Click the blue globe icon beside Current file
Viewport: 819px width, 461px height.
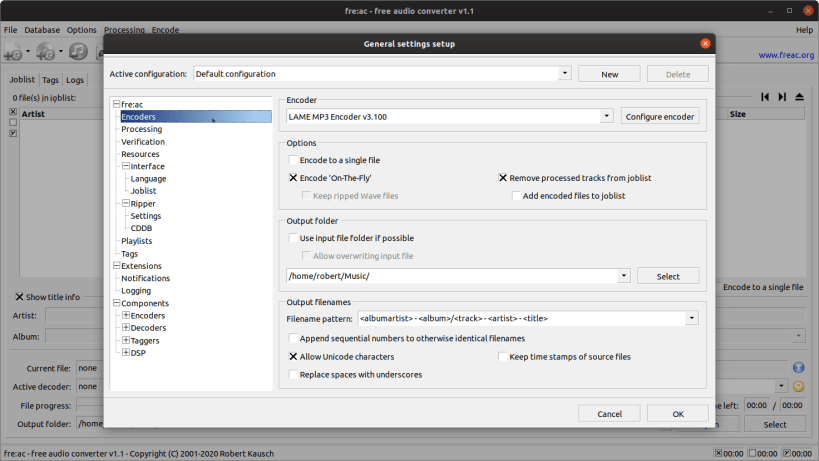point(798,368)
